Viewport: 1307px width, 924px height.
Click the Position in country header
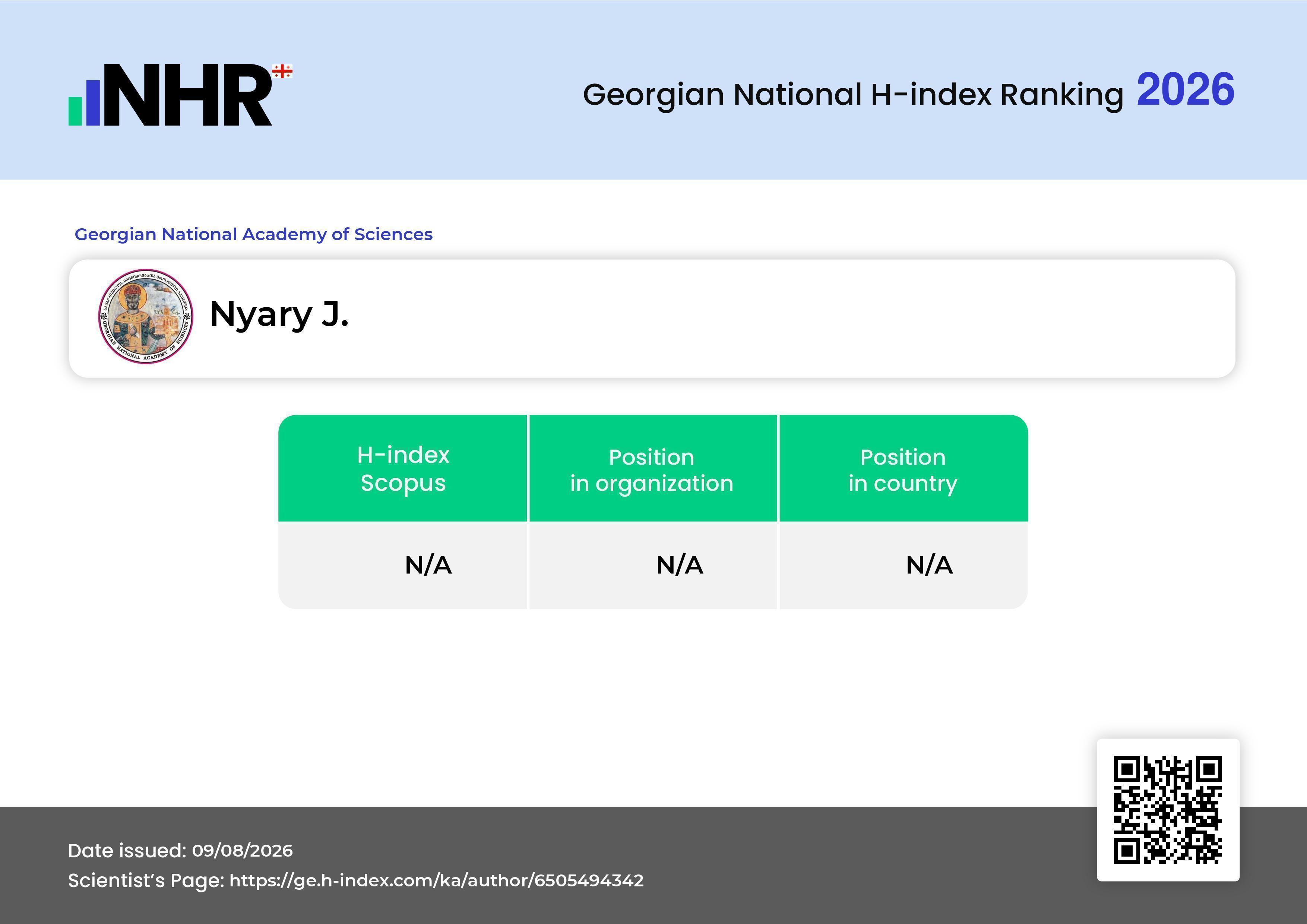[903, 468]
